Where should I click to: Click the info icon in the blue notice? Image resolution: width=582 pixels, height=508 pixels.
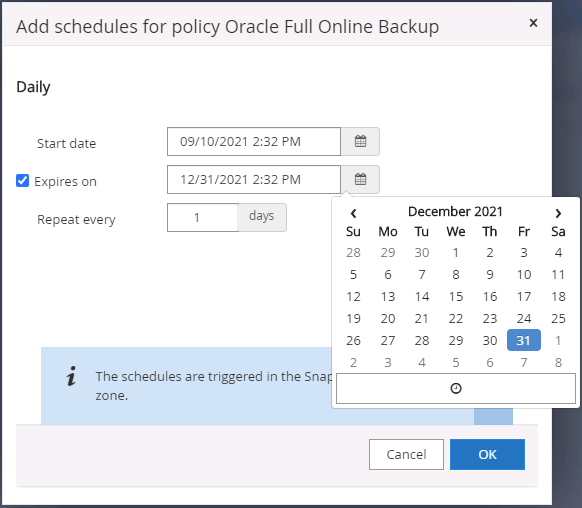pyautogui.click(x=71, y=376)
